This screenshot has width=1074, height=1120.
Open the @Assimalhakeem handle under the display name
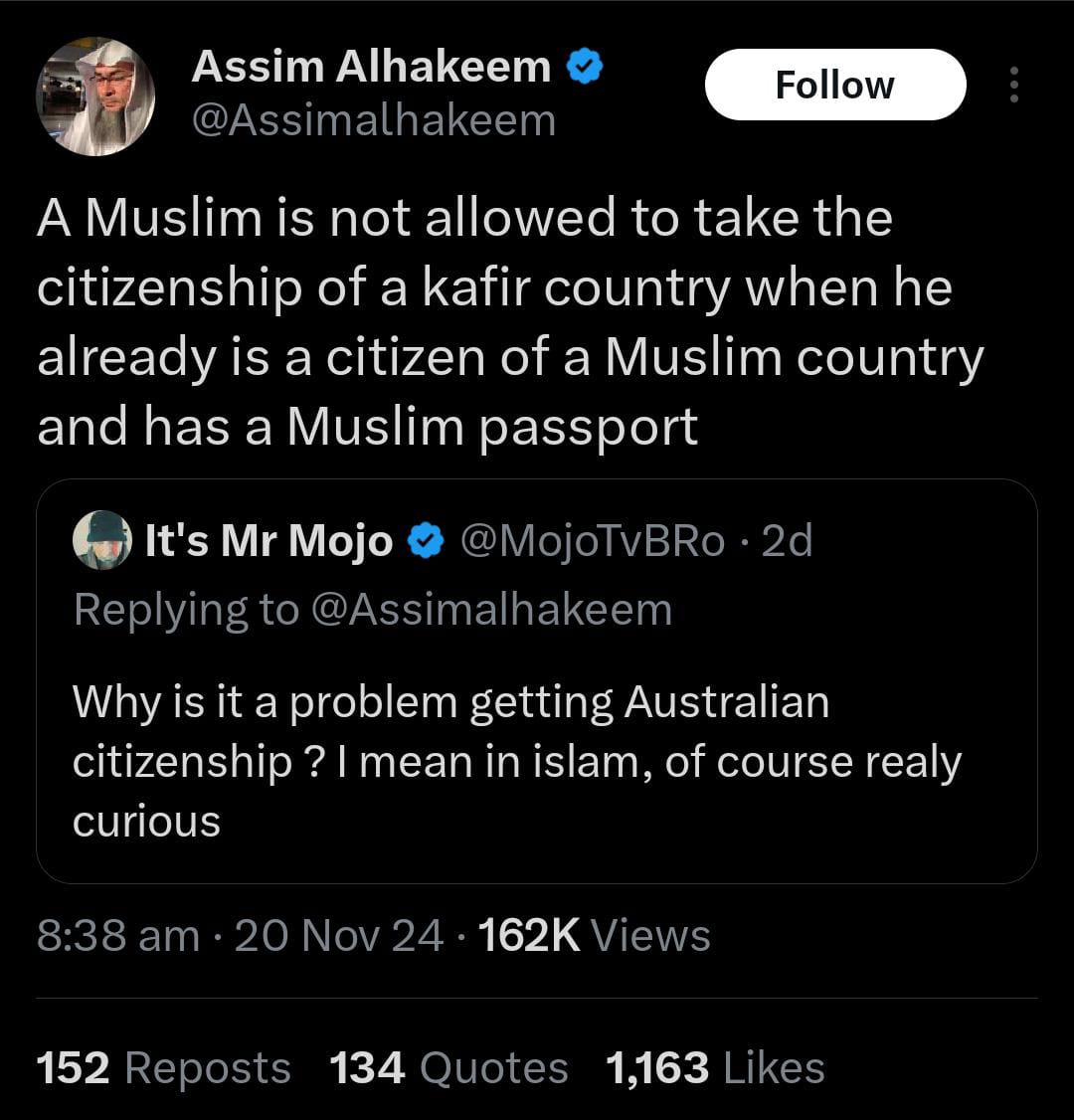tap(373, 120)
